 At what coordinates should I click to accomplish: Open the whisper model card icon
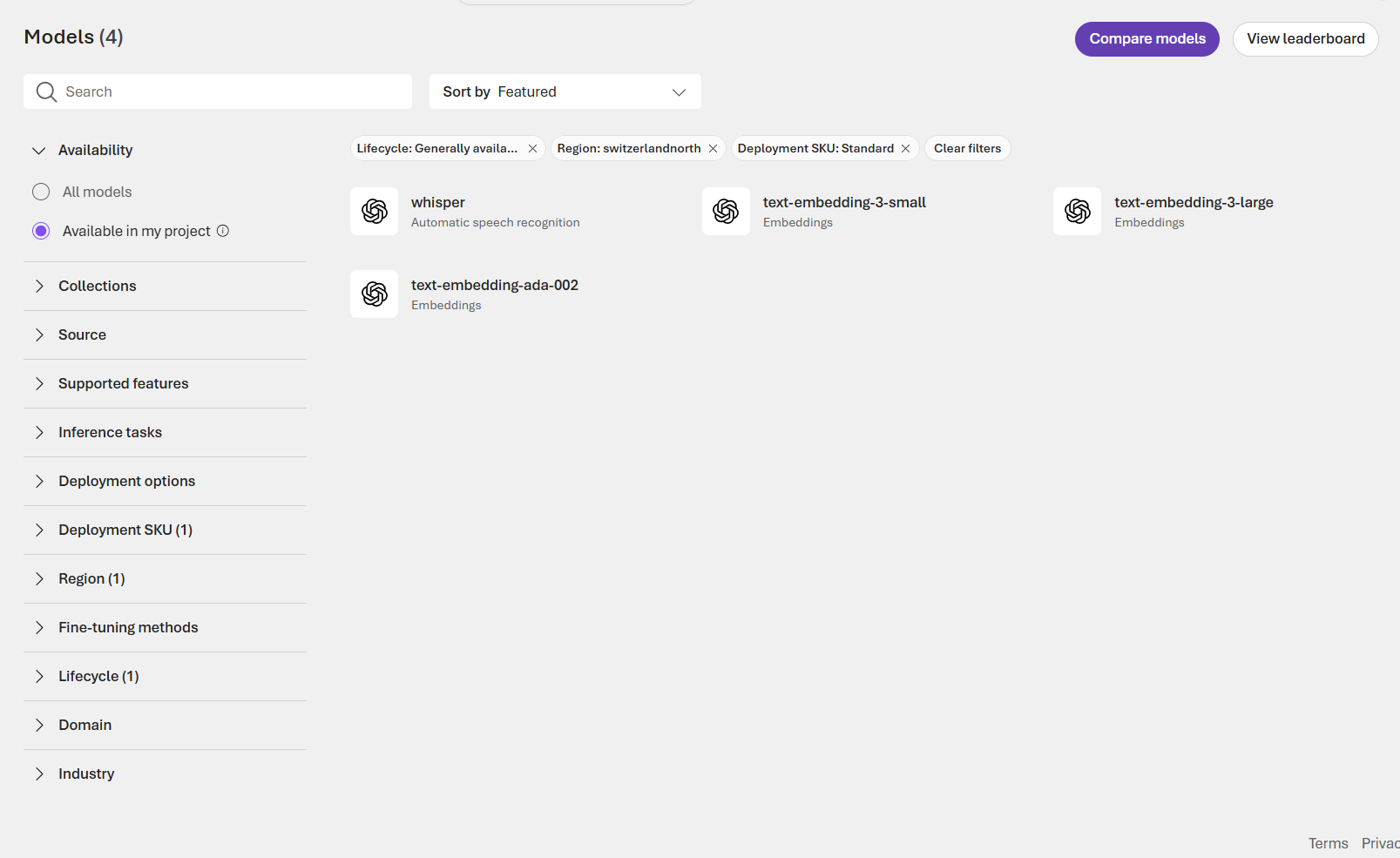[x=375, y=212]
